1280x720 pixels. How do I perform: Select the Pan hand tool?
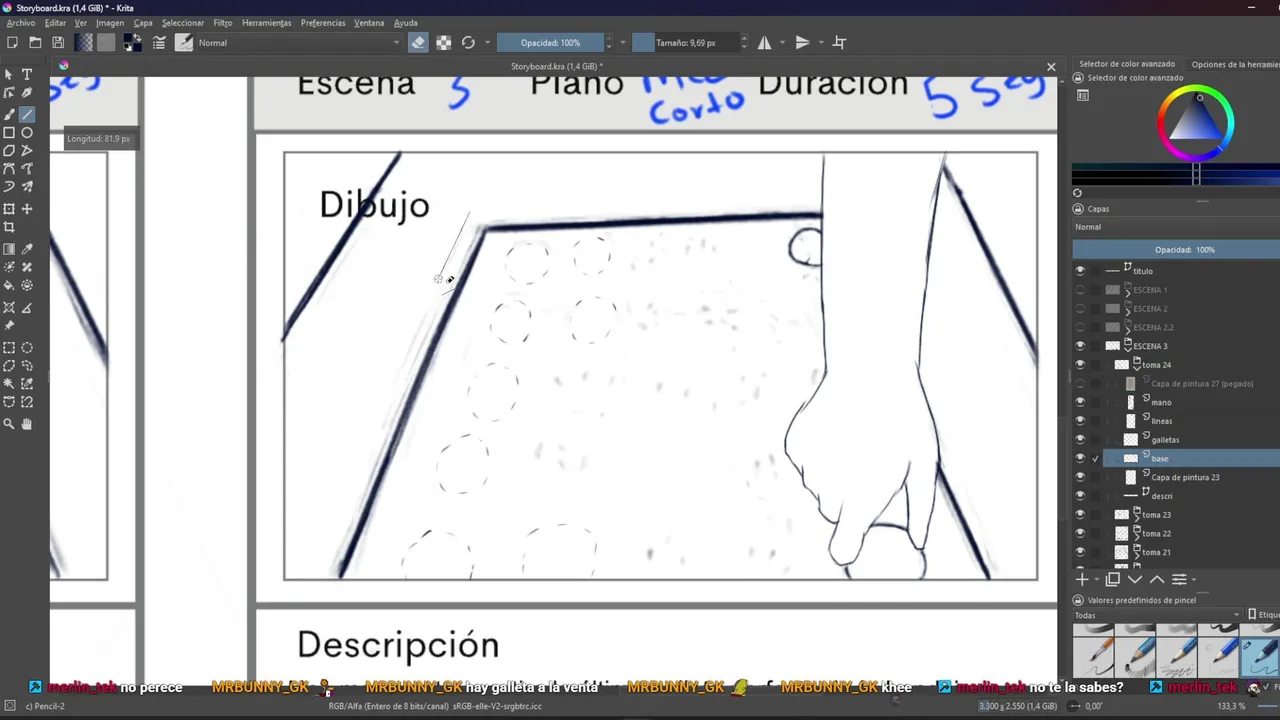27,424
